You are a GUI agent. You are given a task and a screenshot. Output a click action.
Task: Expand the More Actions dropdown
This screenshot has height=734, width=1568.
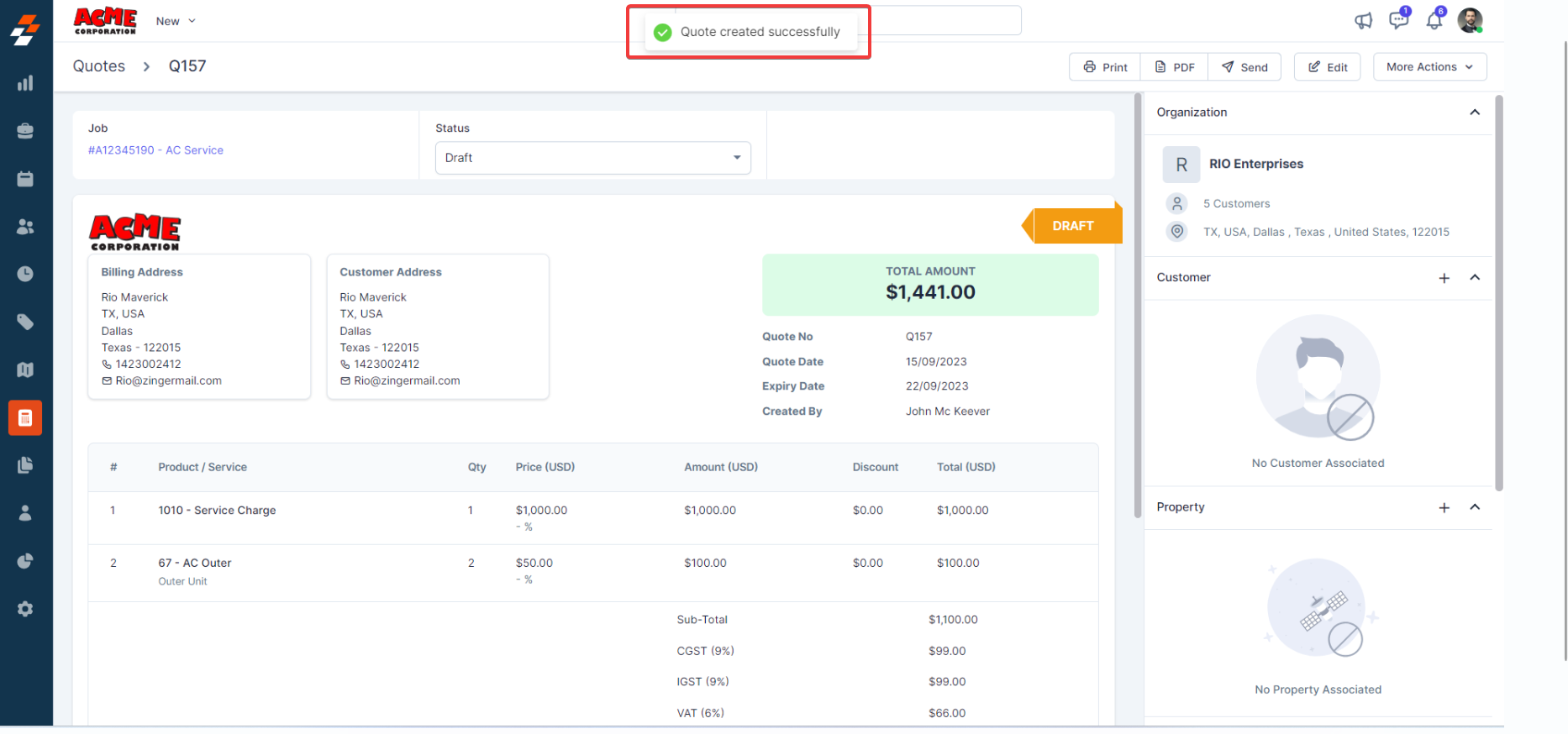[1429, 67]
